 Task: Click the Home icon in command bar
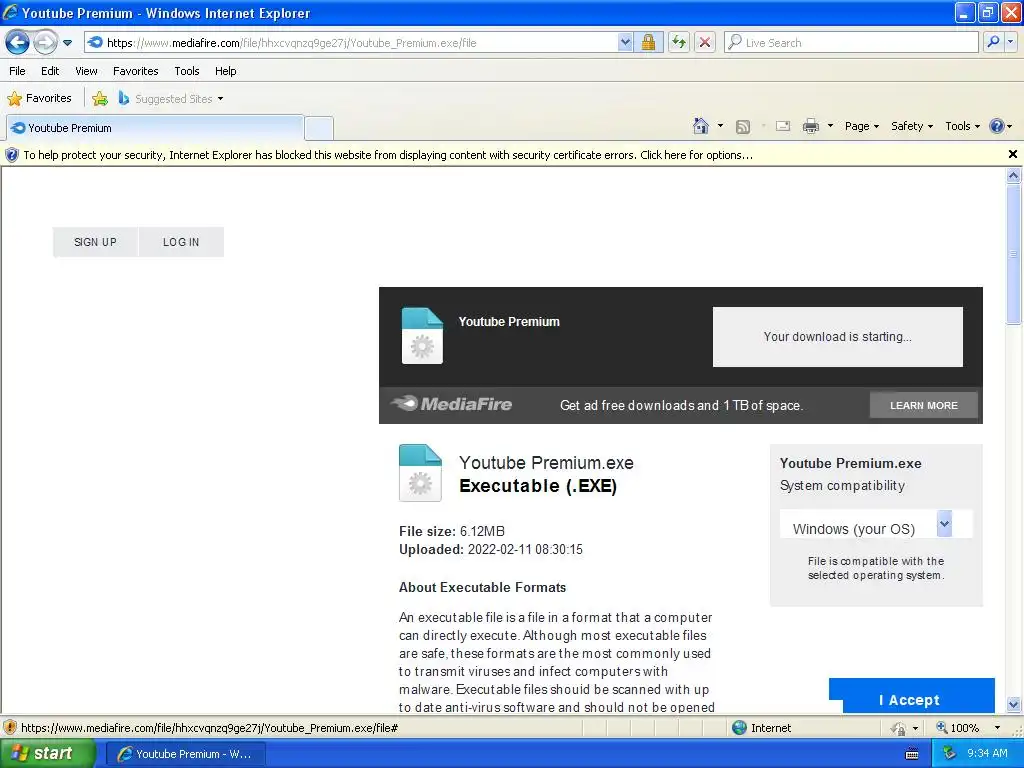tap(701, 126)
